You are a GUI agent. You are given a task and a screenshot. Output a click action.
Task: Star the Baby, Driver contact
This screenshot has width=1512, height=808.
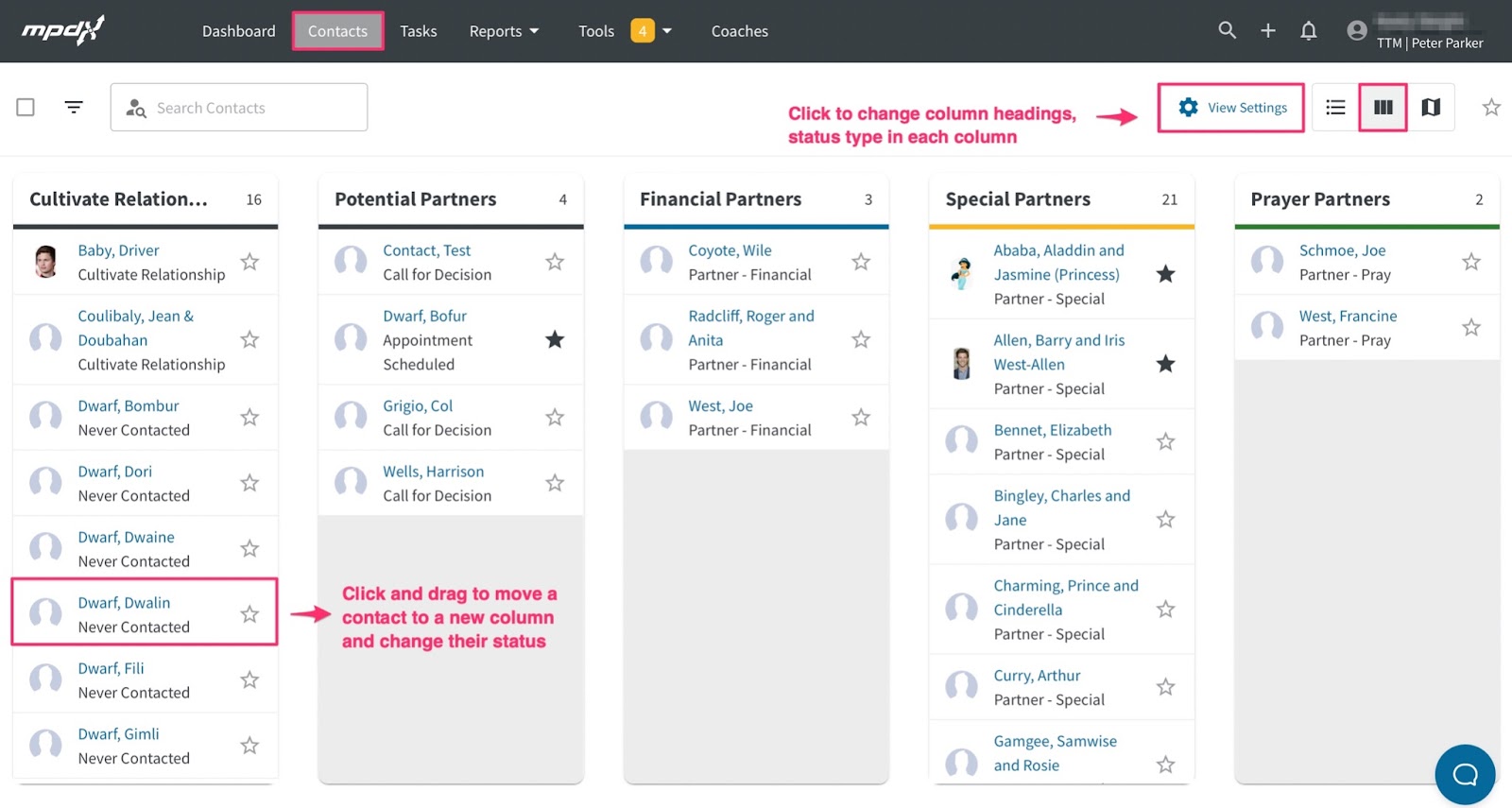pos(249,262)
